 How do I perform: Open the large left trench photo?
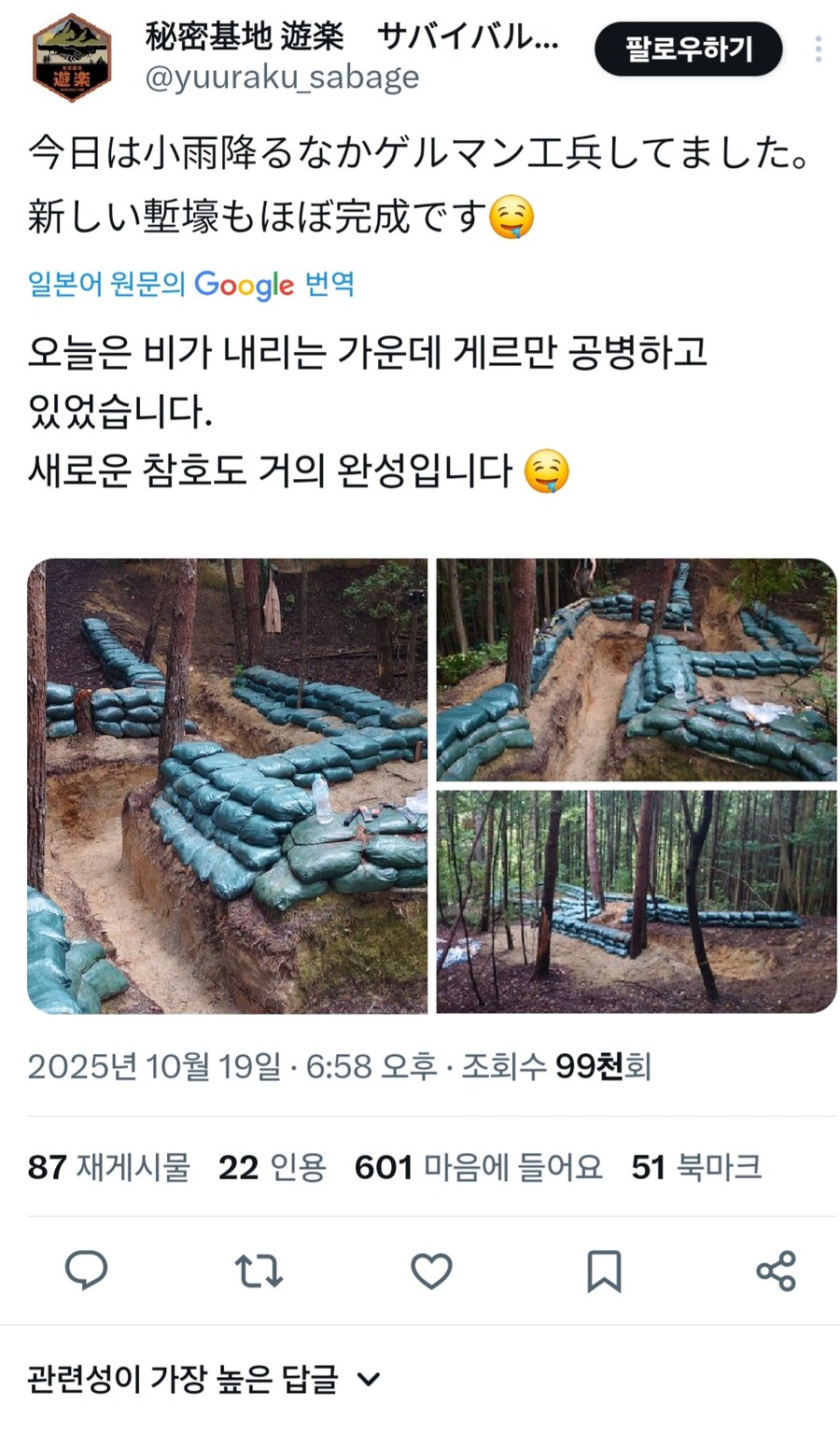click(x=228, y=786)
